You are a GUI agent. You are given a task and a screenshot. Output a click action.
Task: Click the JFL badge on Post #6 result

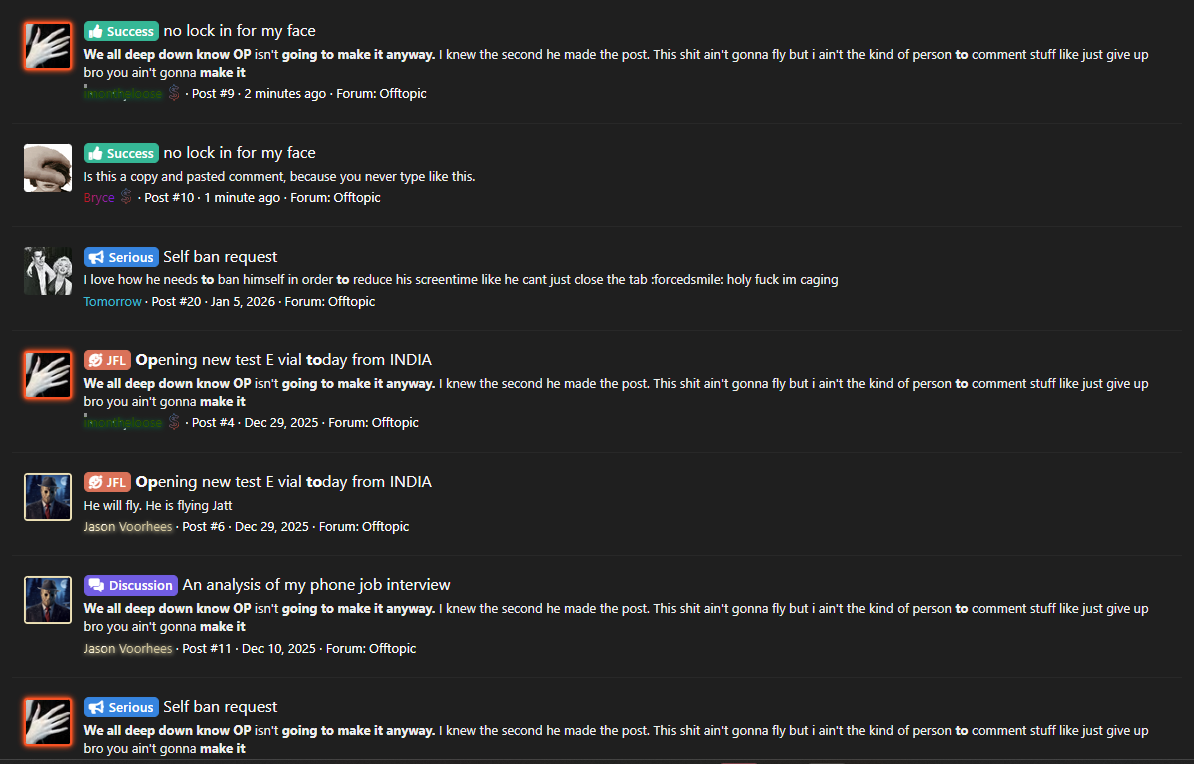(x=107, y=482)
